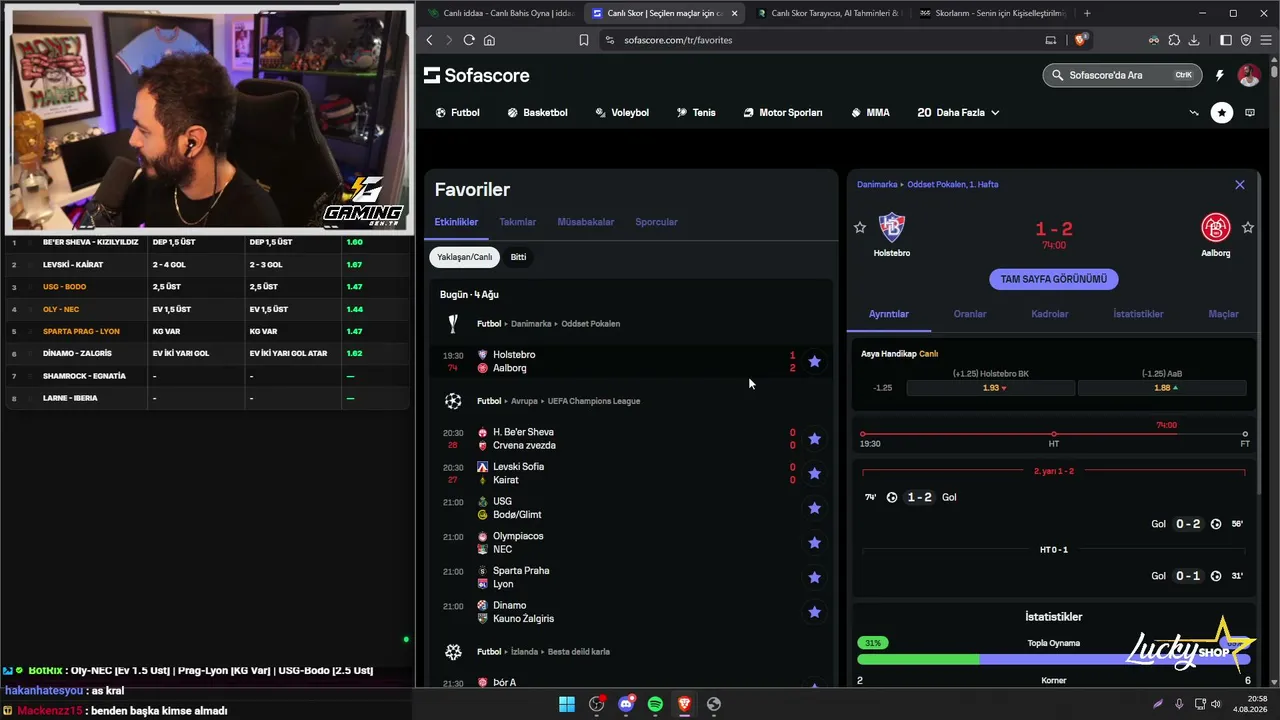Select the Yaklaşan/Canlı filter chip
Image resolution: width=1280 pixels, height=720 pixels.
point(465,257)
